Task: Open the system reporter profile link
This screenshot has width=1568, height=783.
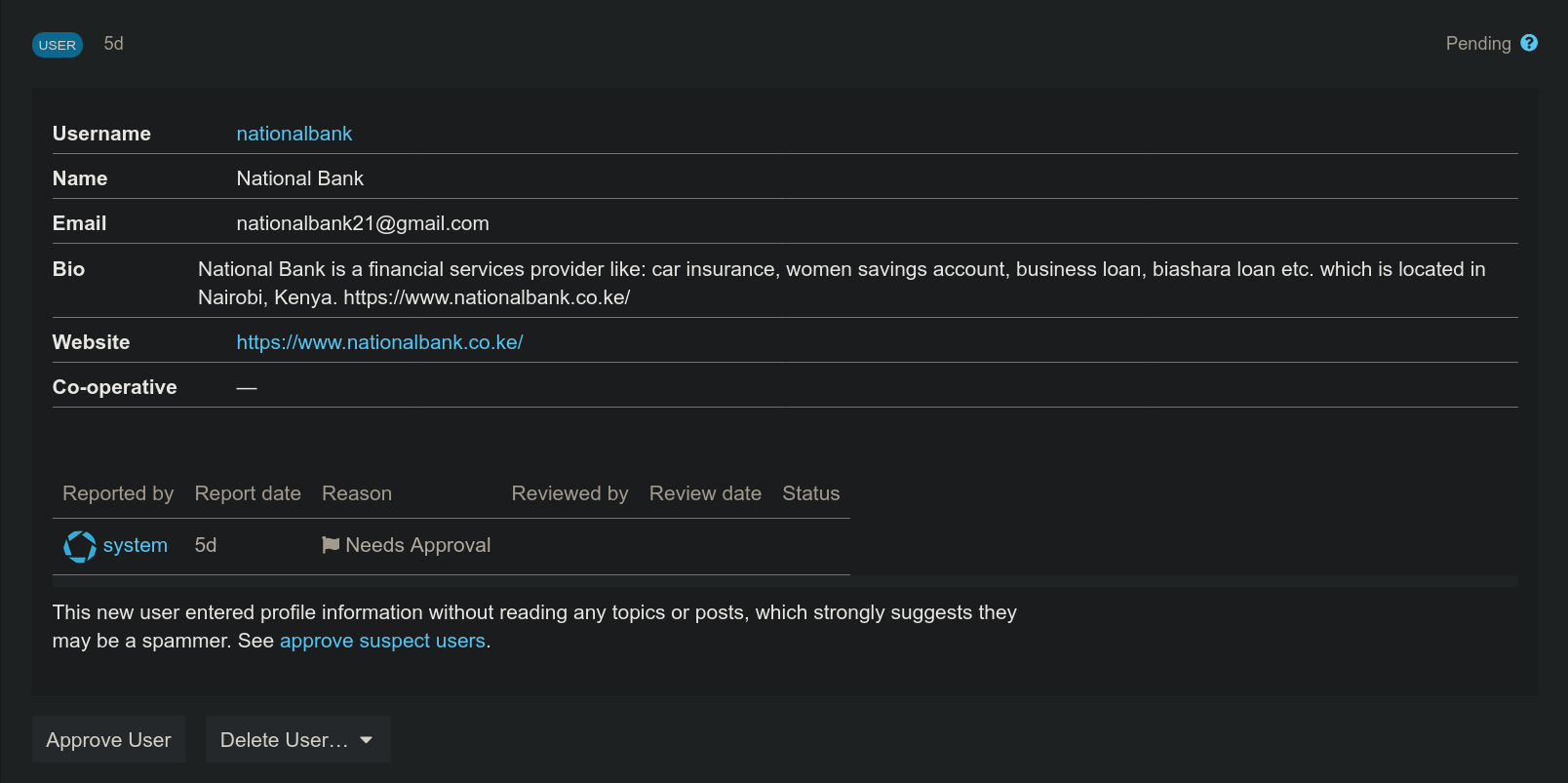Action: (135, 545)
